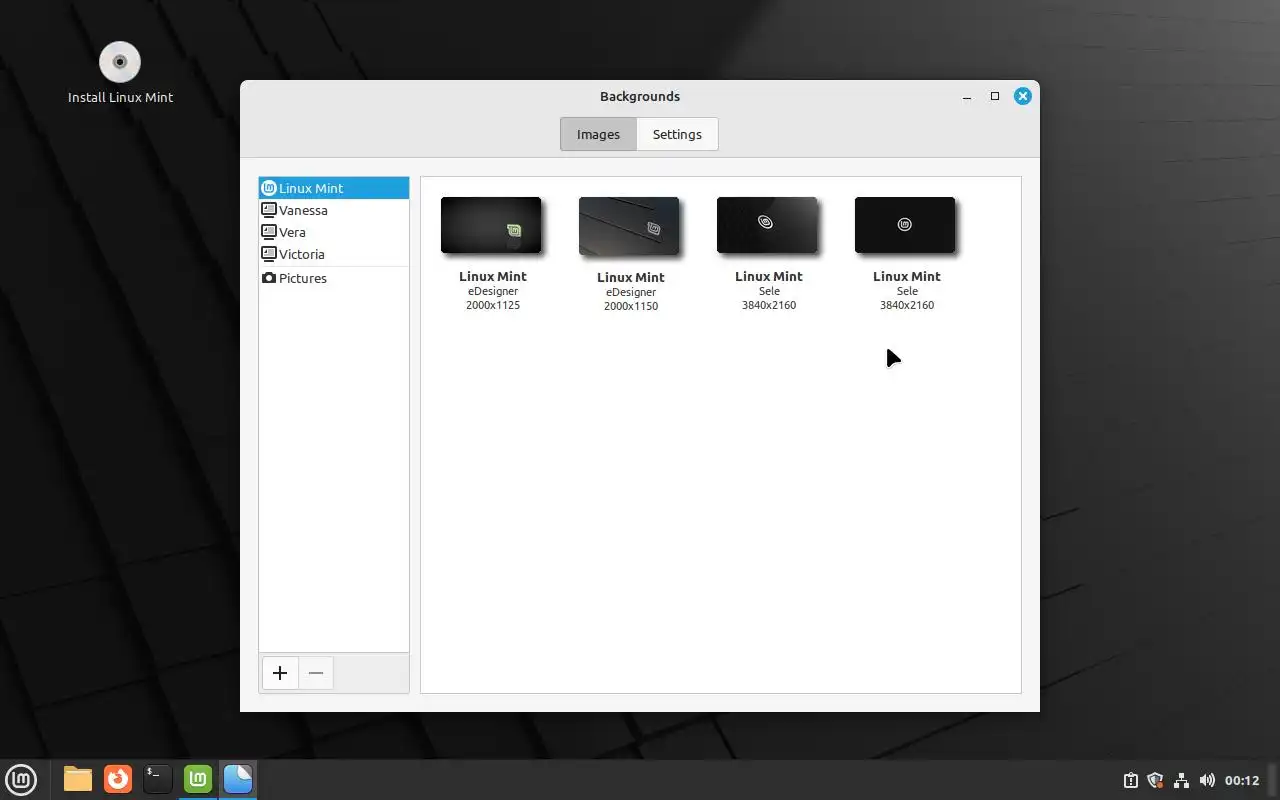The width and height of the screenshot is (1280, 800).
Task: Launch the terminal from the panel
Action: click(x=158, y=778)
